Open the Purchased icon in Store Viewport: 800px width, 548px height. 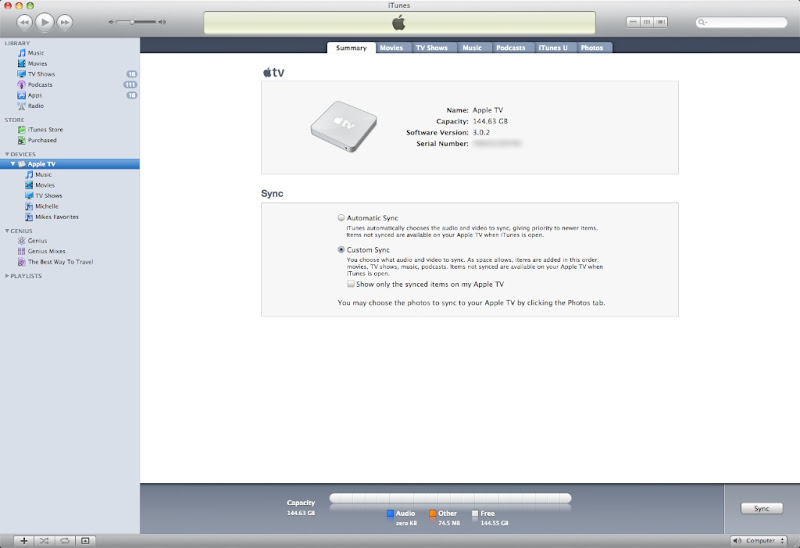(21, 140)
